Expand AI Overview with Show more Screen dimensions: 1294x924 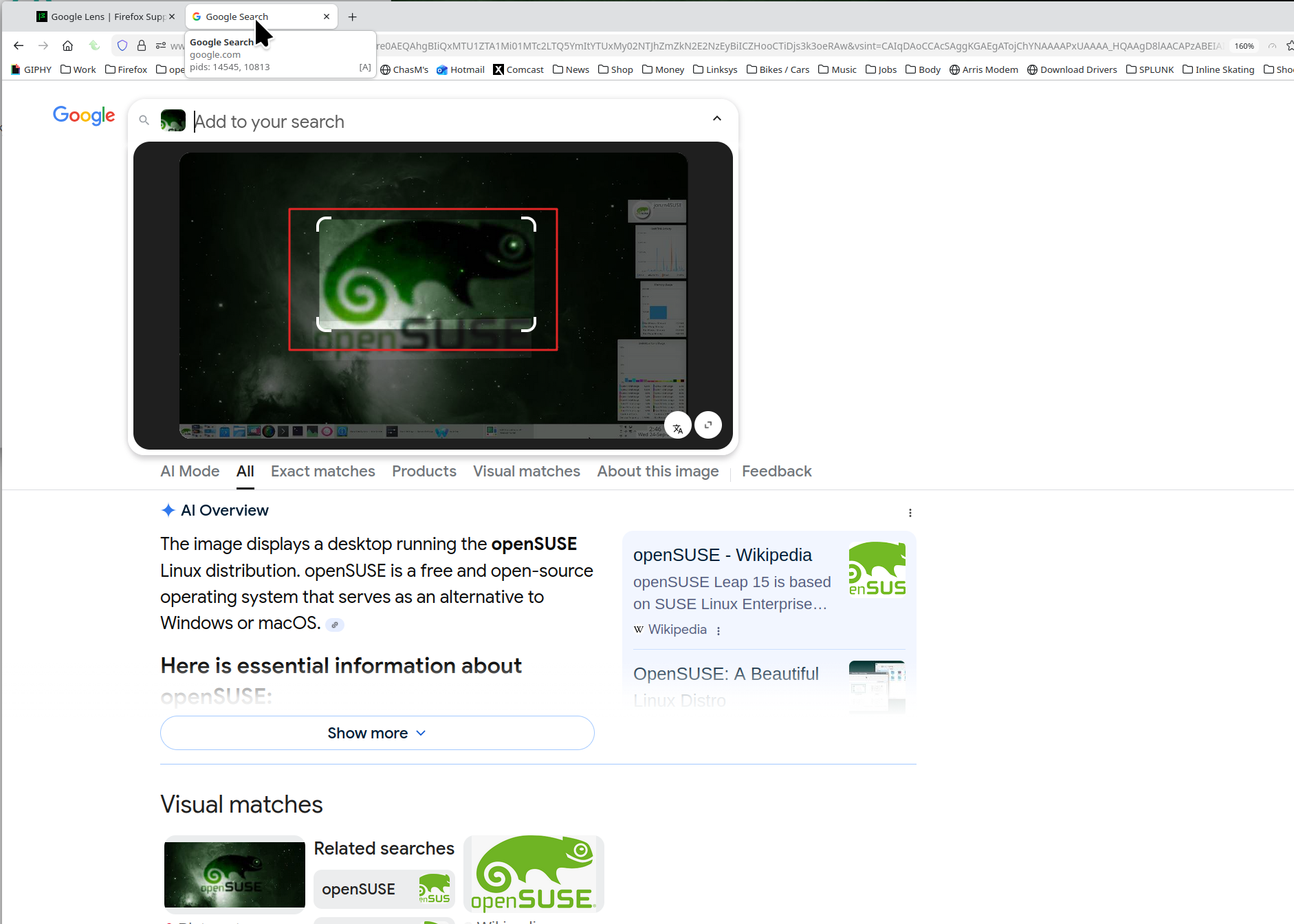(x=377, y=733)
